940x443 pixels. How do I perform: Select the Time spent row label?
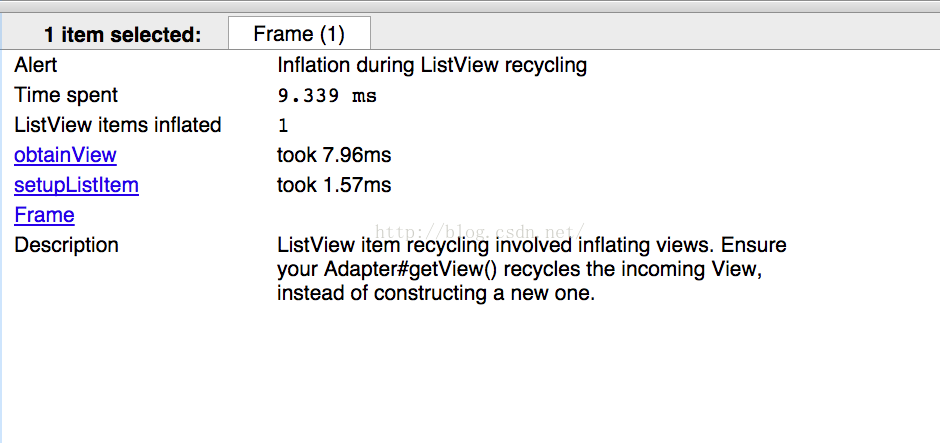(66, 95)
